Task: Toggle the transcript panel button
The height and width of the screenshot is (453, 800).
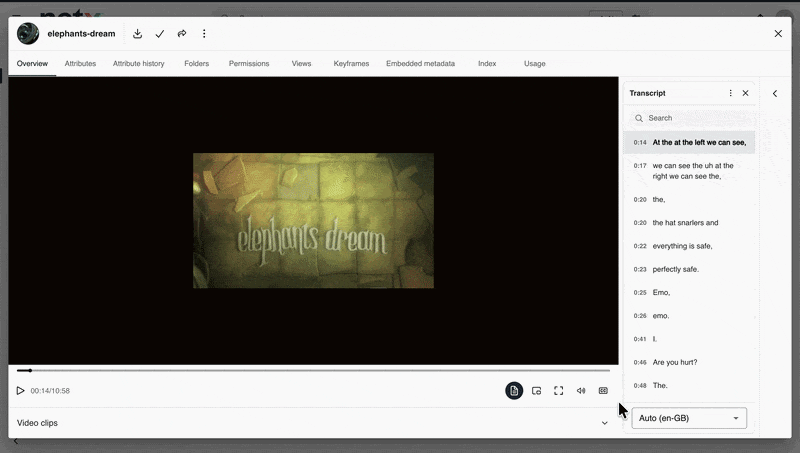Action: coord(514,391)
